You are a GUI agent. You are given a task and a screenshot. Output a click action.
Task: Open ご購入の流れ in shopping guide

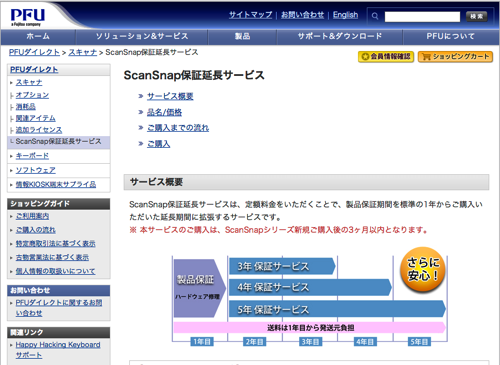(x=36, y=230)
